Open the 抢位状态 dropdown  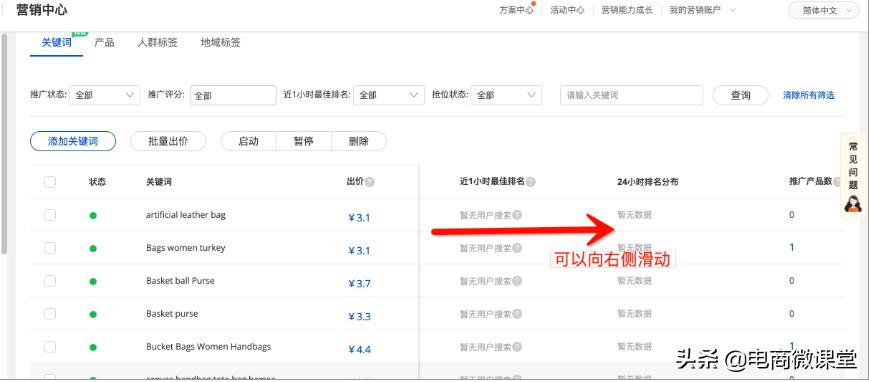click(506, 95)
